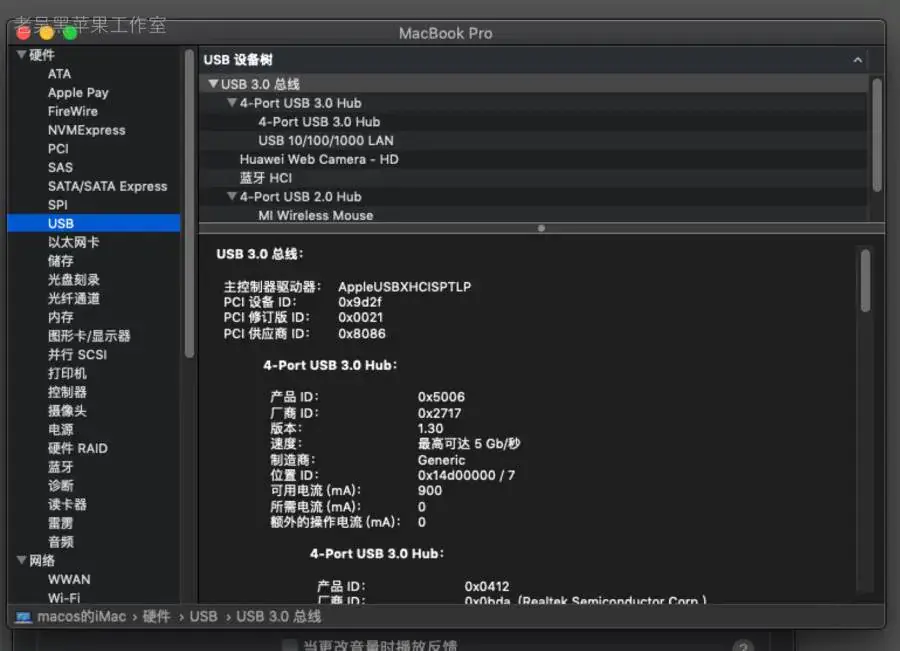Collapse the USB 3.0 总线 tree node
The width and height of the screenshot is (900, 651).
click(213, 84)
